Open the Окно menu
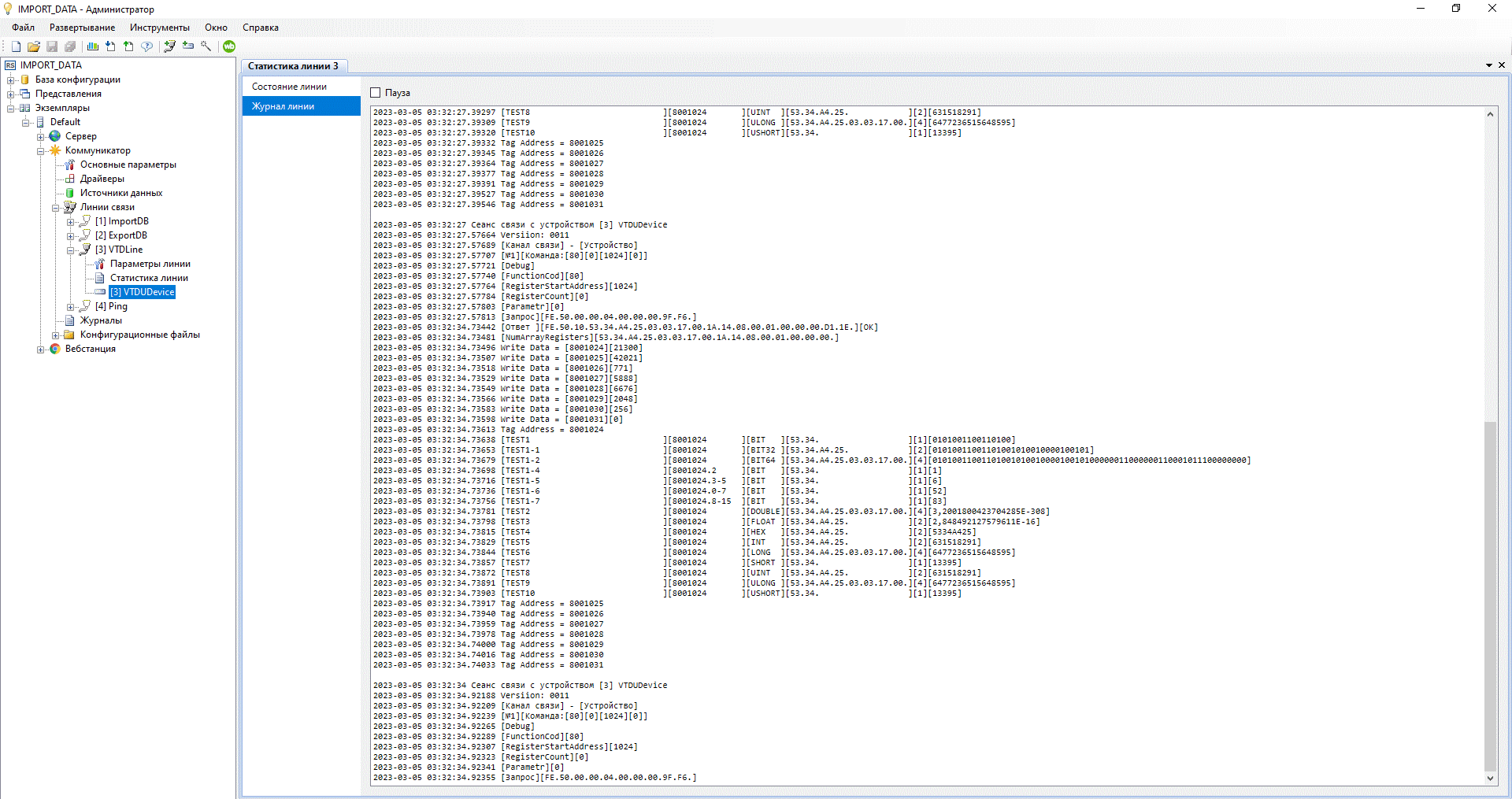This screenshot has width=1512, height=799. pos(216,28)
